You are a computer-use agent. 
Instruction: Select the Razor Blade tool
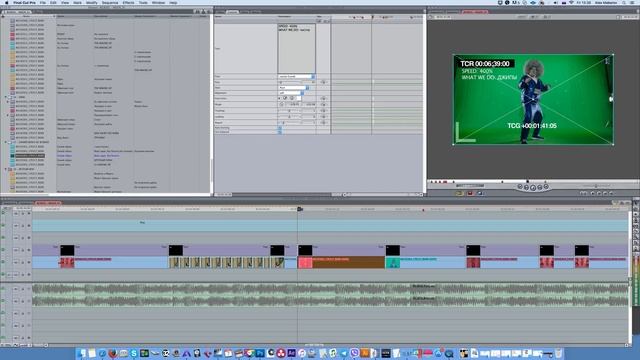[x=636, y=231]
